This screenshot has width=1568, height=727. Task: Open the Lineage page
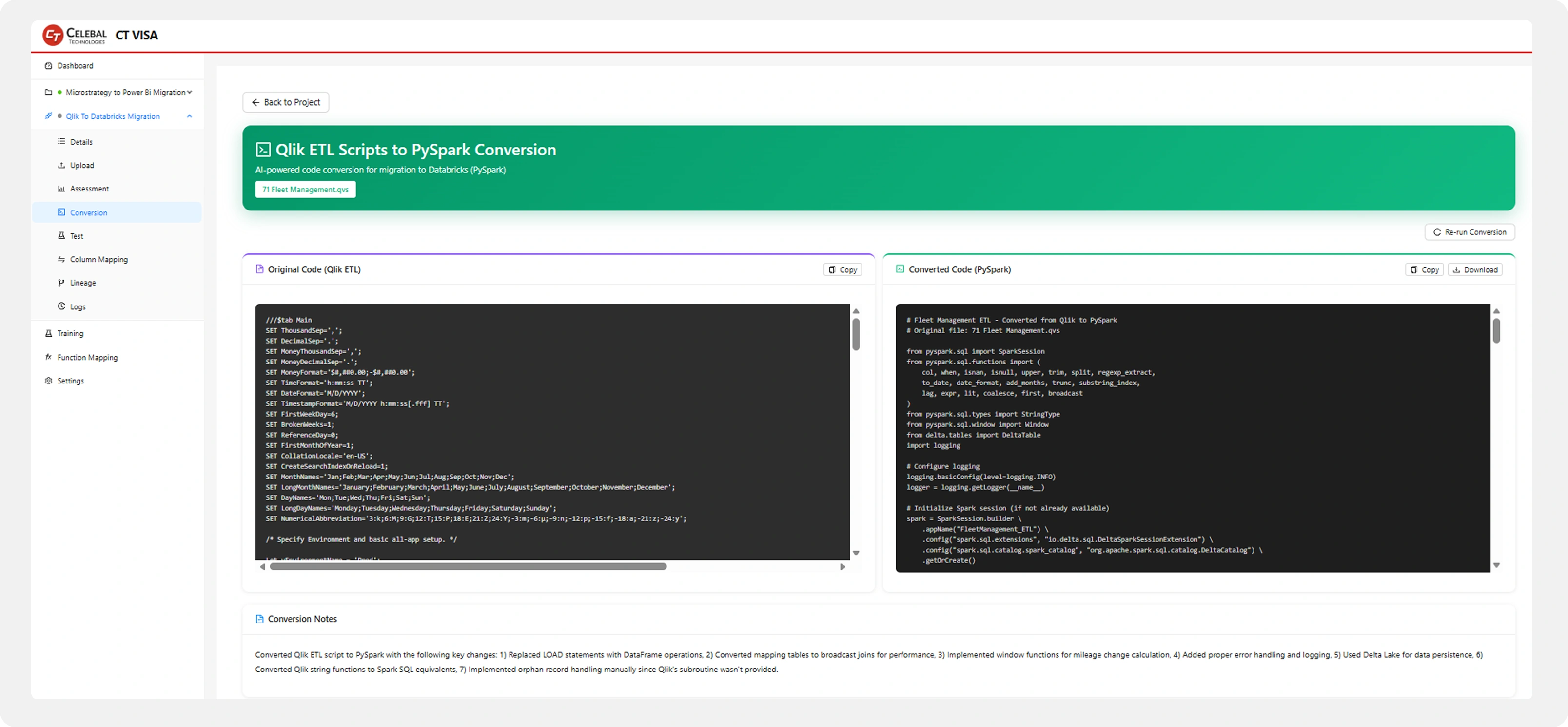(x=118, y=283)
